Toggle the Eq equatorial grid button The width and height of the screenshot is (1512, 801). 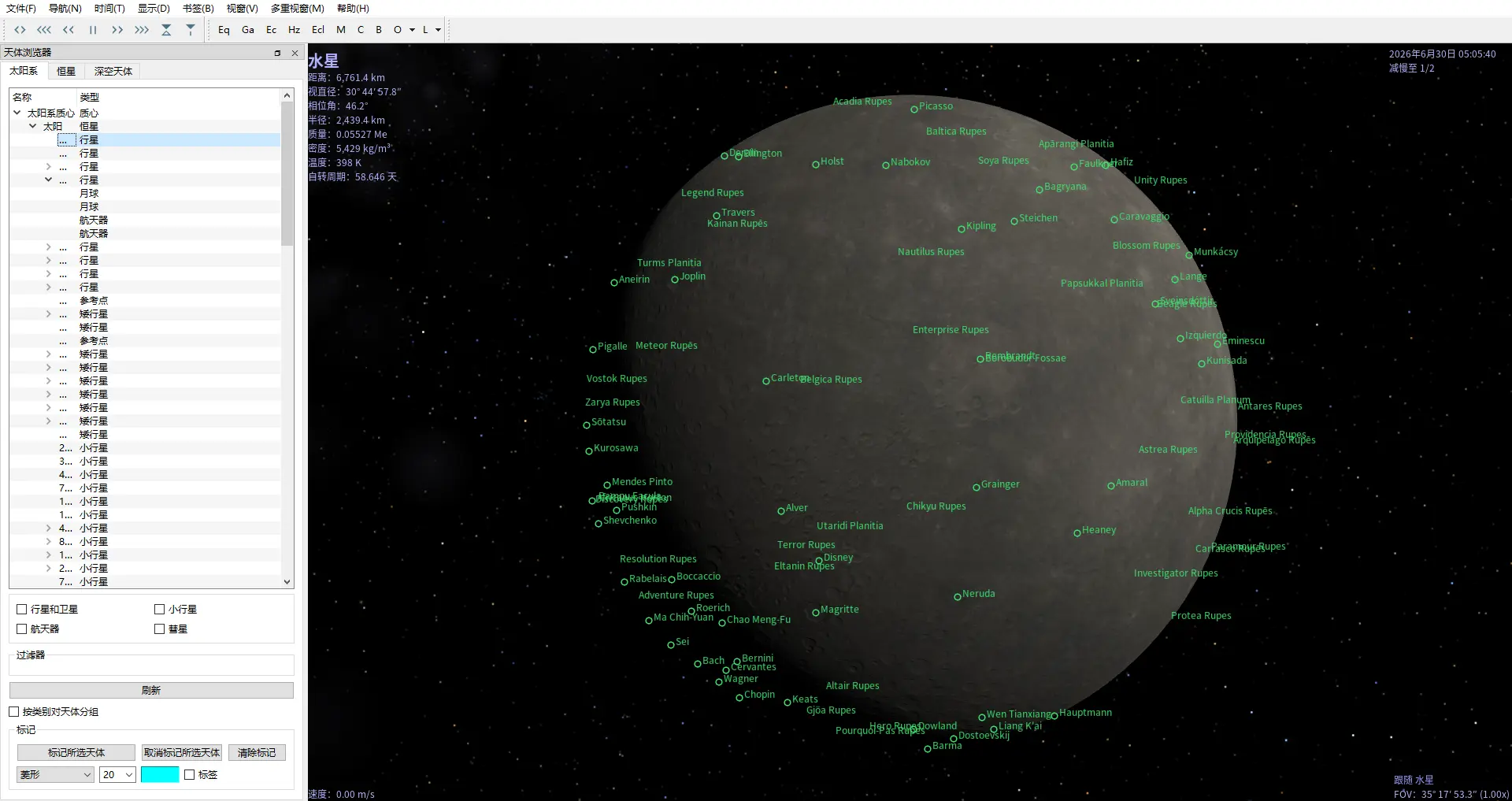[x=224, y=30]
